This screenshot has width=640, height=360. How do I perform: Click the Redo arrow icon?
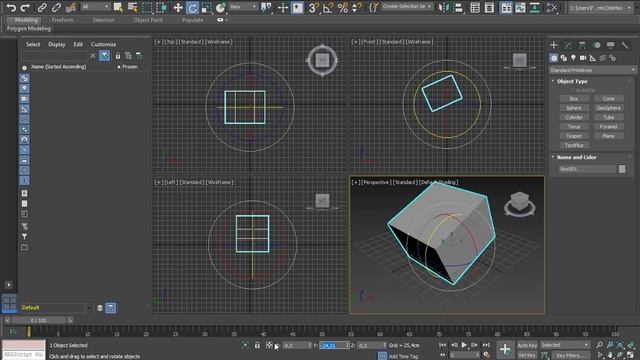pyautogui.click(x=25, y=7)
